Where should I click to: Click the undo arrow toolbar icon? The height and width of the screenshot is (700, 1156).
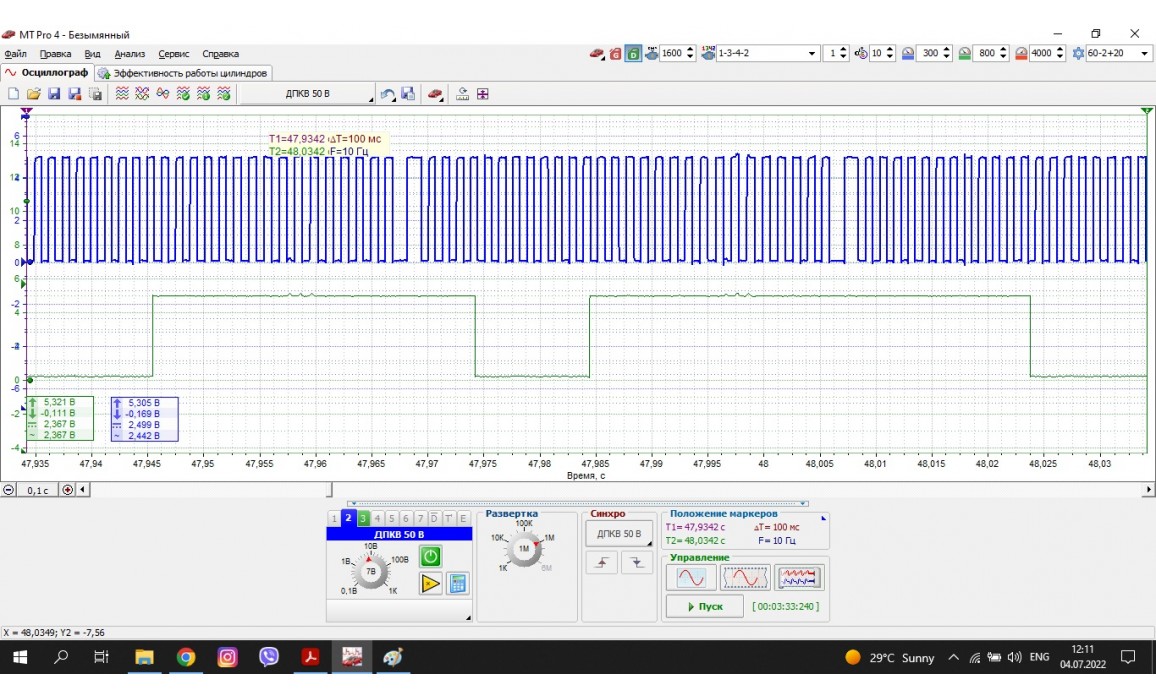387,94
